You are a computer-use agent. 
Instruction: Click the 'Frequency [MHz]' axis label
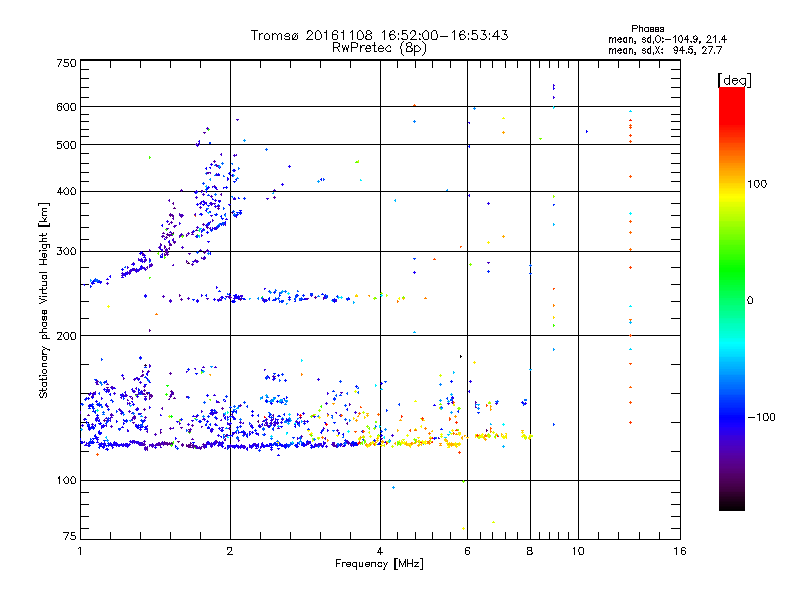pos(379,564)
